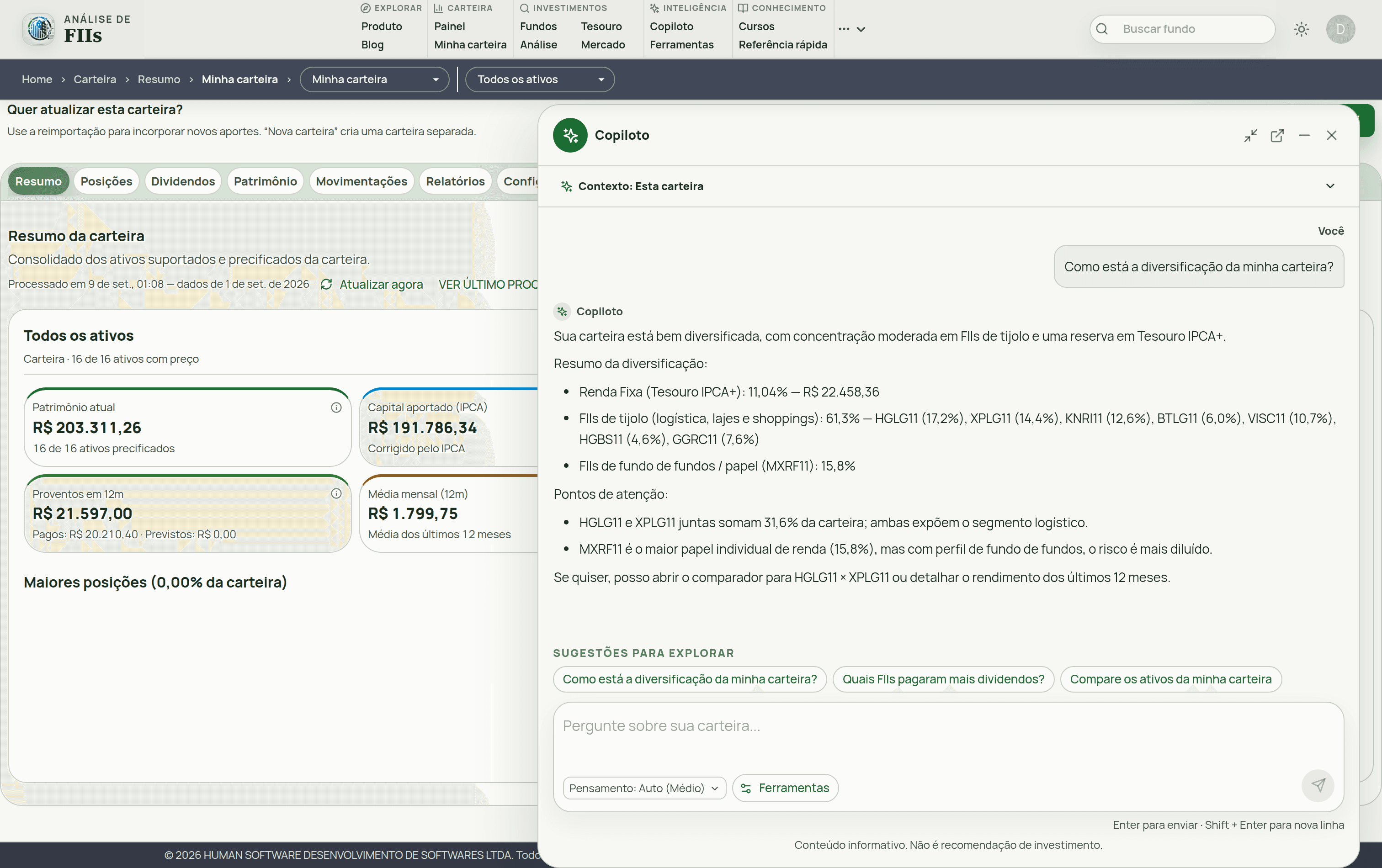Click the green Copiloto sparkle avatar
This screenshot has height=868, width=1382.
click(570, 135)
